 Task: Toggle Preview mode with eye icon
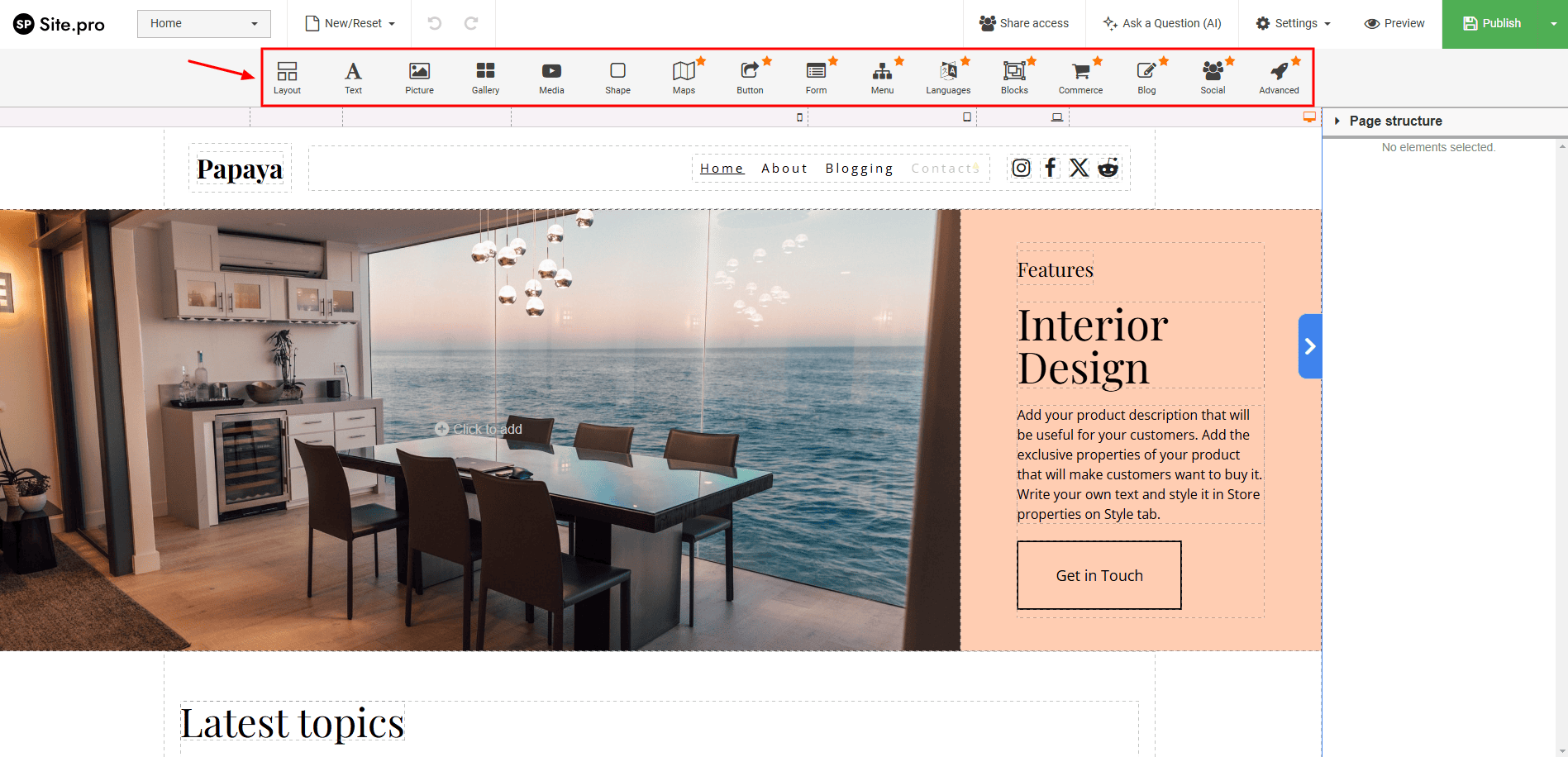[1394, 23]
